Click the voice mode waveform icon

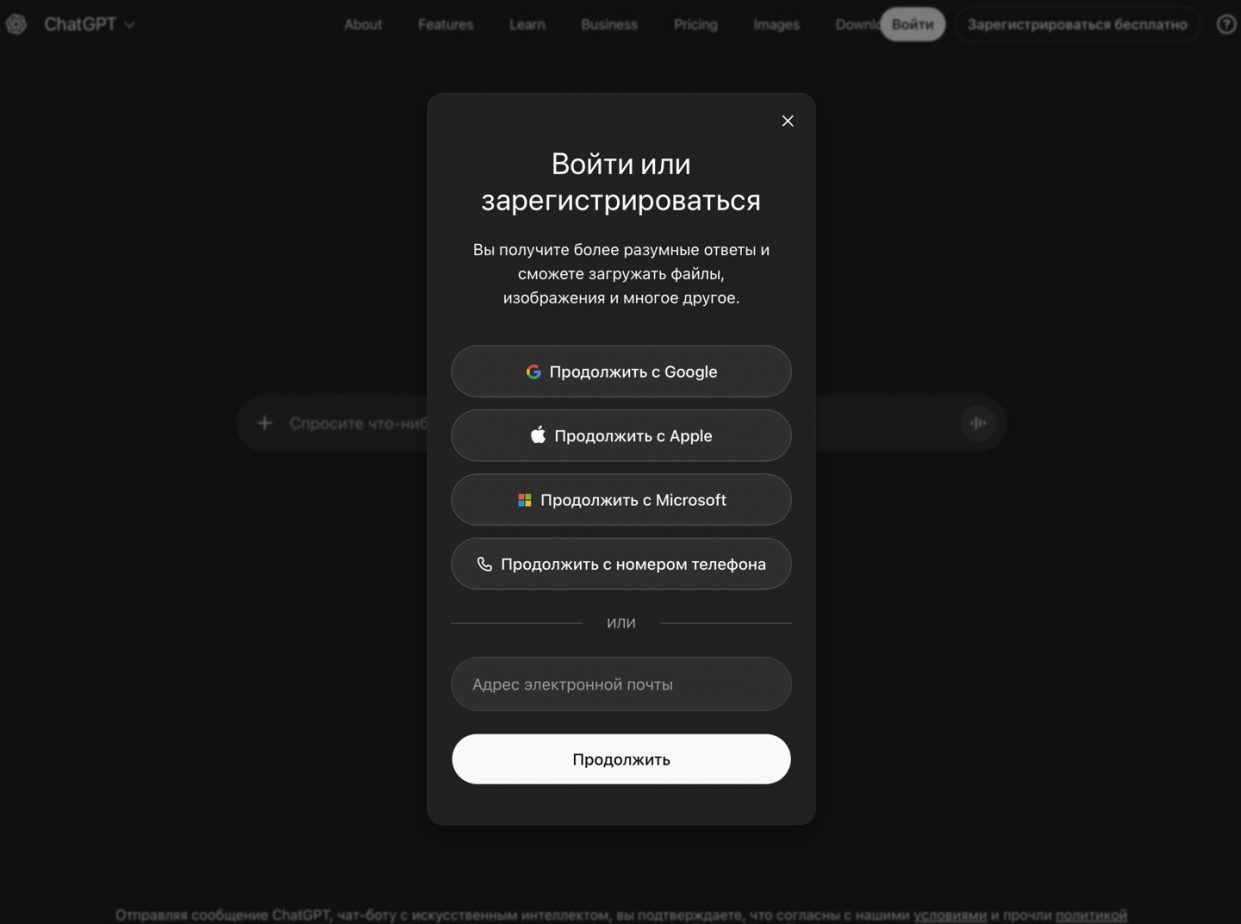[978, 423]
